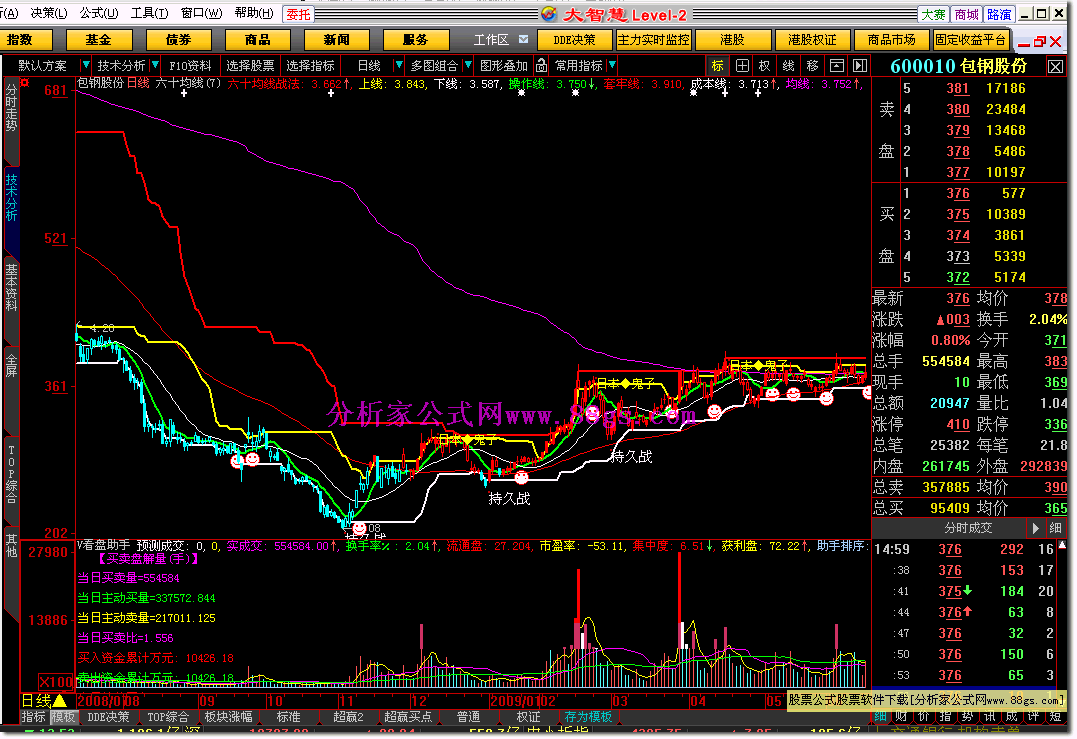The image size is (1077, 739).
Task: Click the 债券 toolbar button
Action: pos(178,40)
